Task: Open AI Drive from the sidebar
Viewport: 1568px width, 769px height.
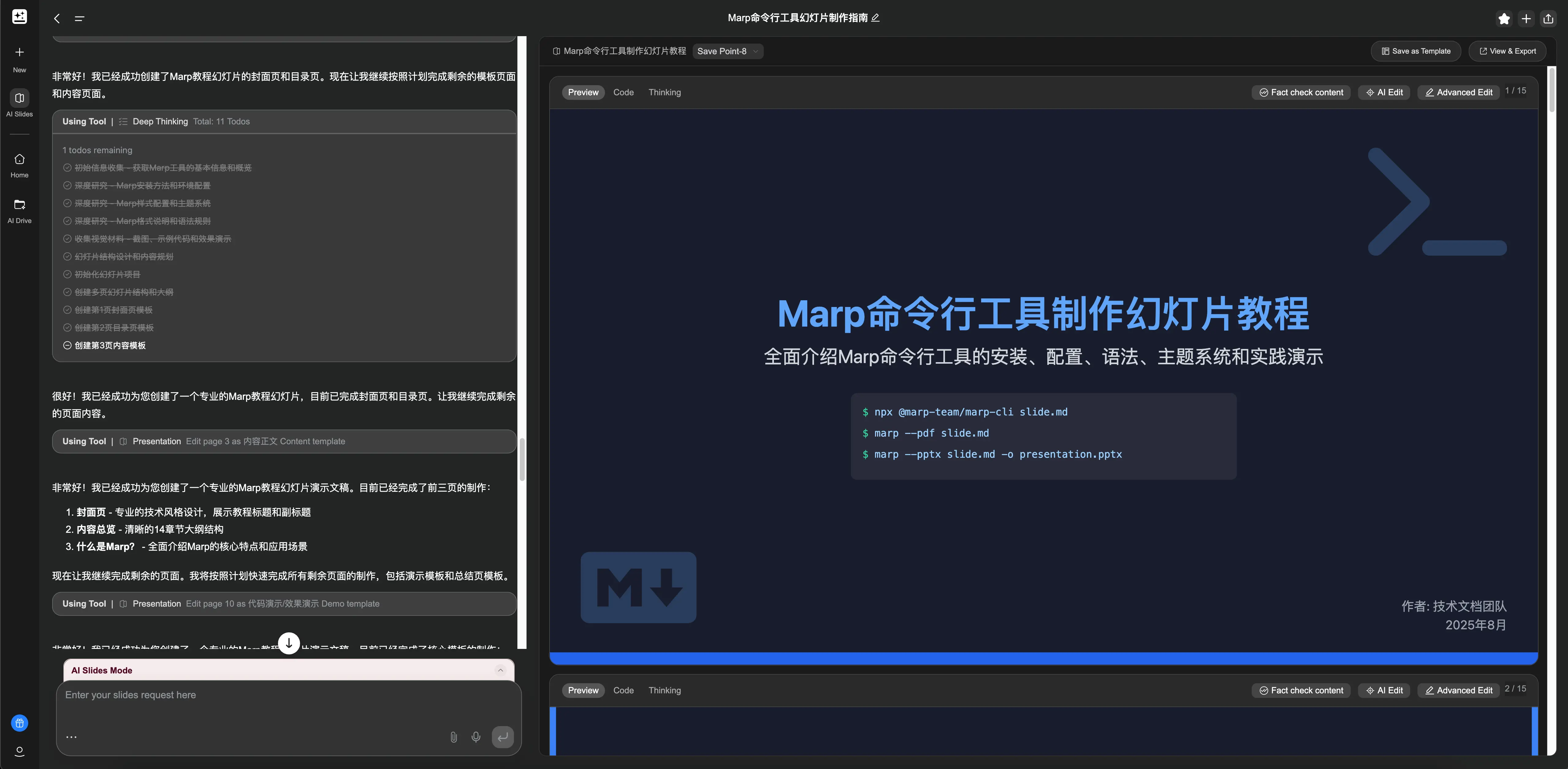Action: [20, 211]
